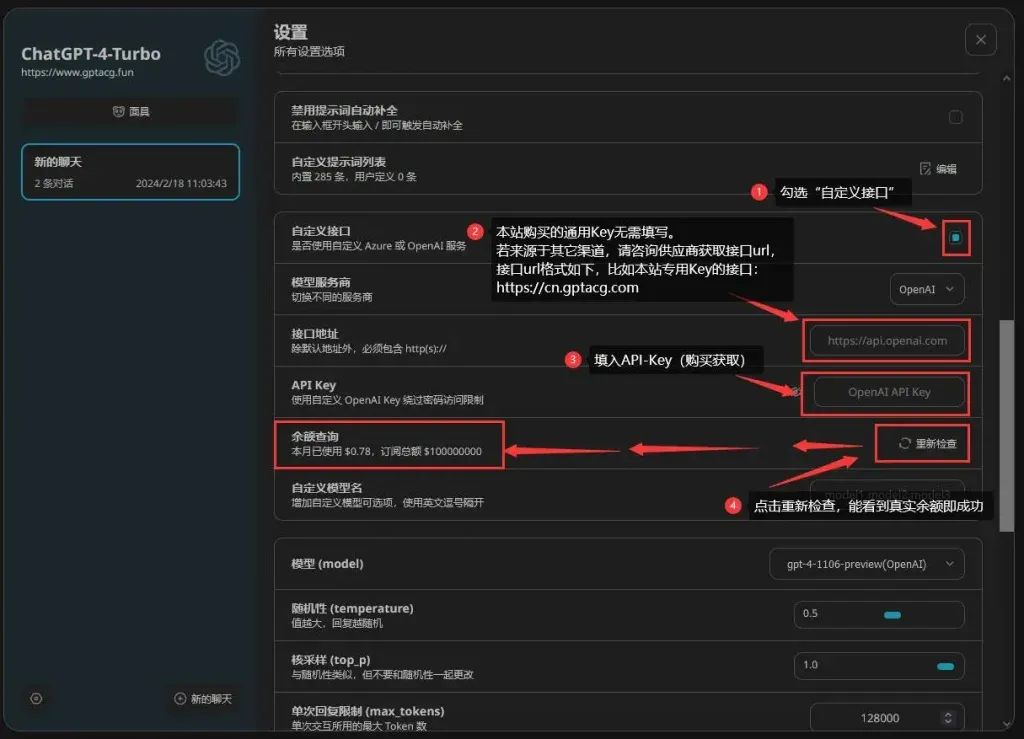The width and height of the screenshot is (1024, 739).
Task: Open the 模型服务商 OpenAI dropdown
Action: [927, 290]
